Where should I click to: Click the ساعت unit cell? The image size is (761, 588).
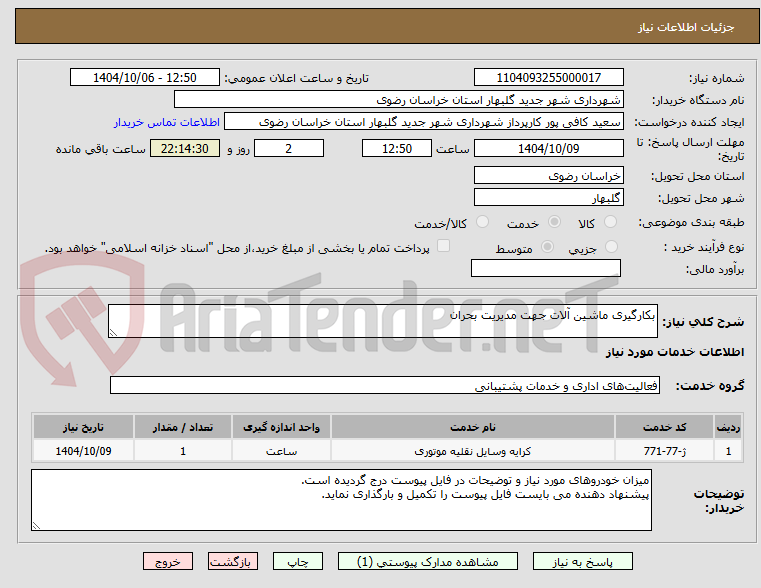point(281,451)
